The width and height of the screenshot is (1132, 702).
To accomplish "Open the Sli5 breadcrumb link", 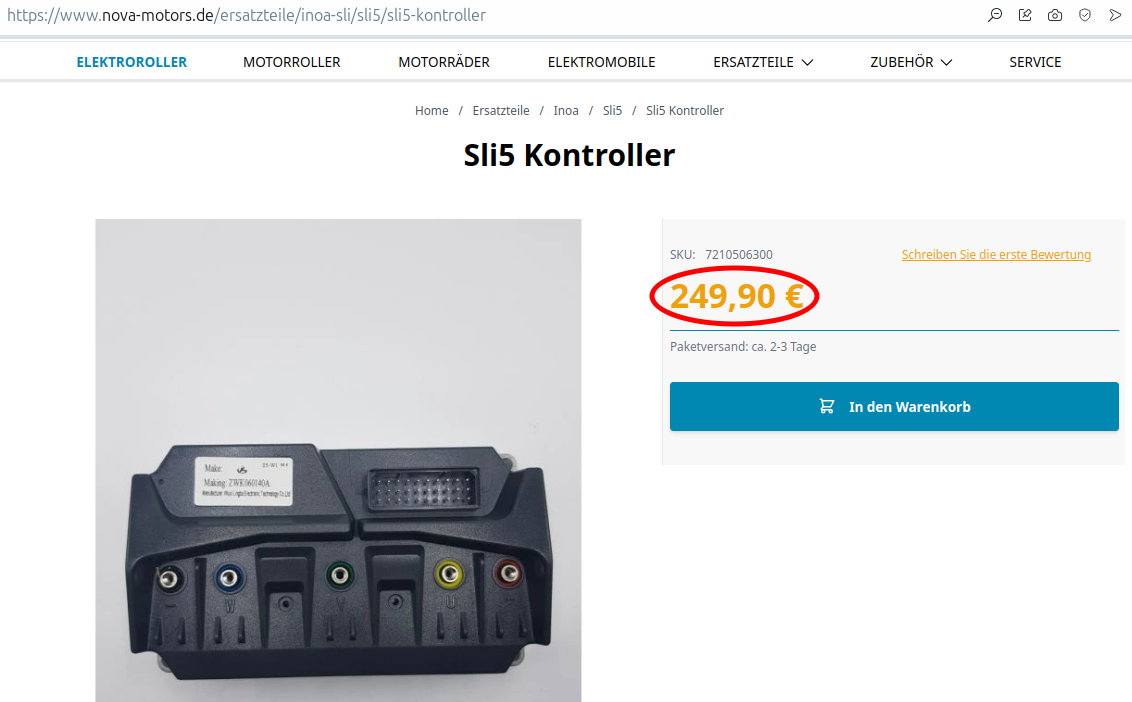I will 612,110.
